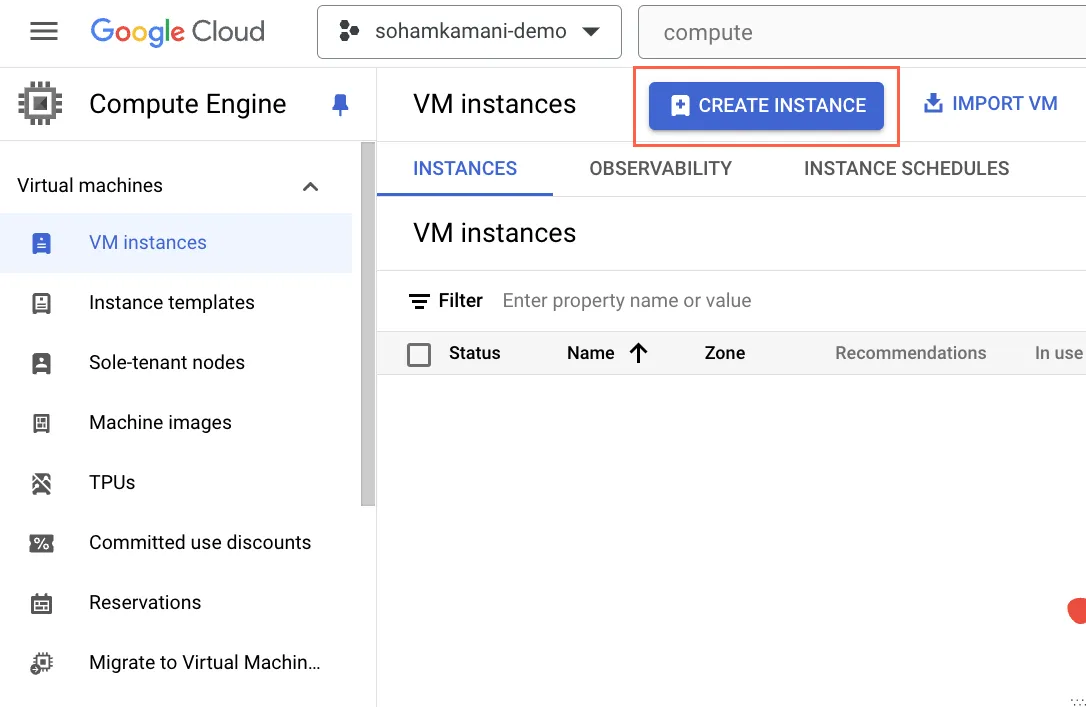
Task: Select the TPUs sidebar icon
Action: pyautogui.click(x=41, y=482)
